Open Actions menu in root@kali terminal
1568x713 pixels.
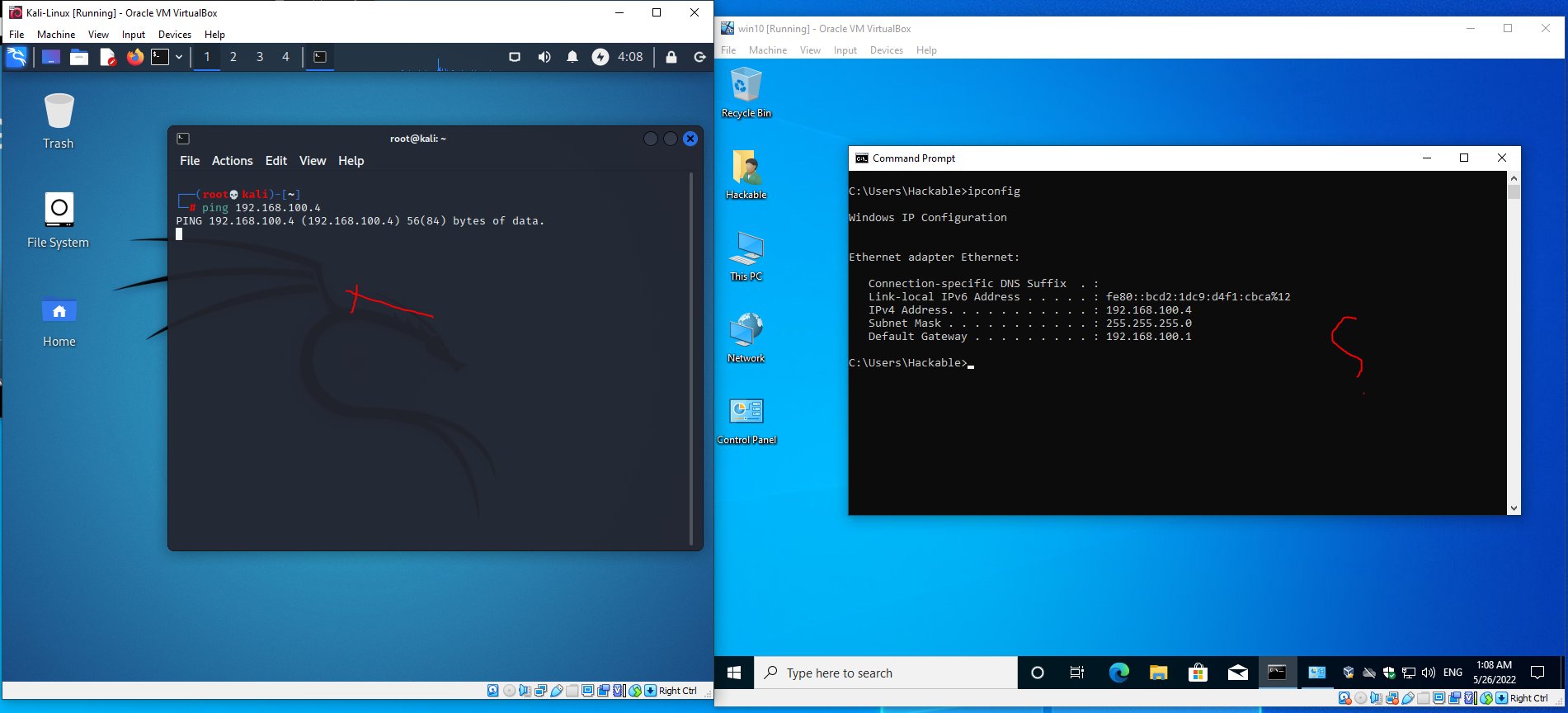pyautogui.click(x=233, y=161)
